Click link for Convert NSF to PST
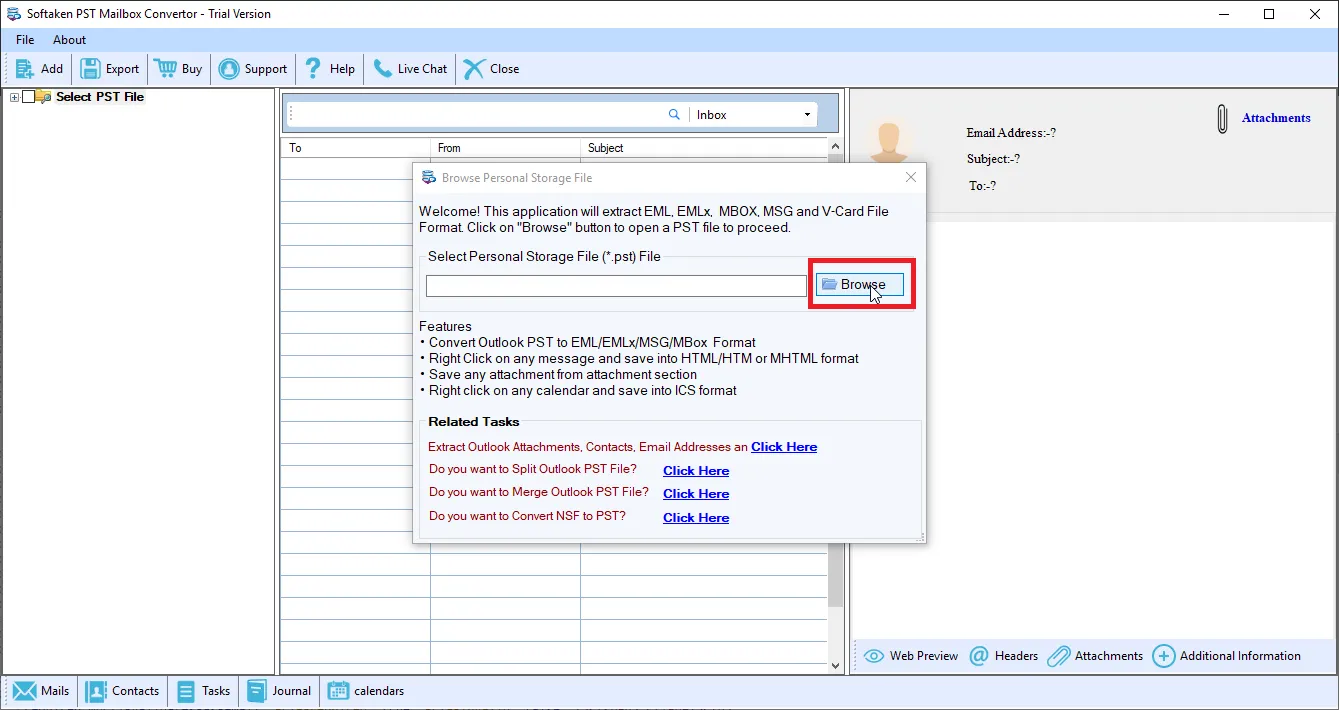 click(x=696, y=518)
